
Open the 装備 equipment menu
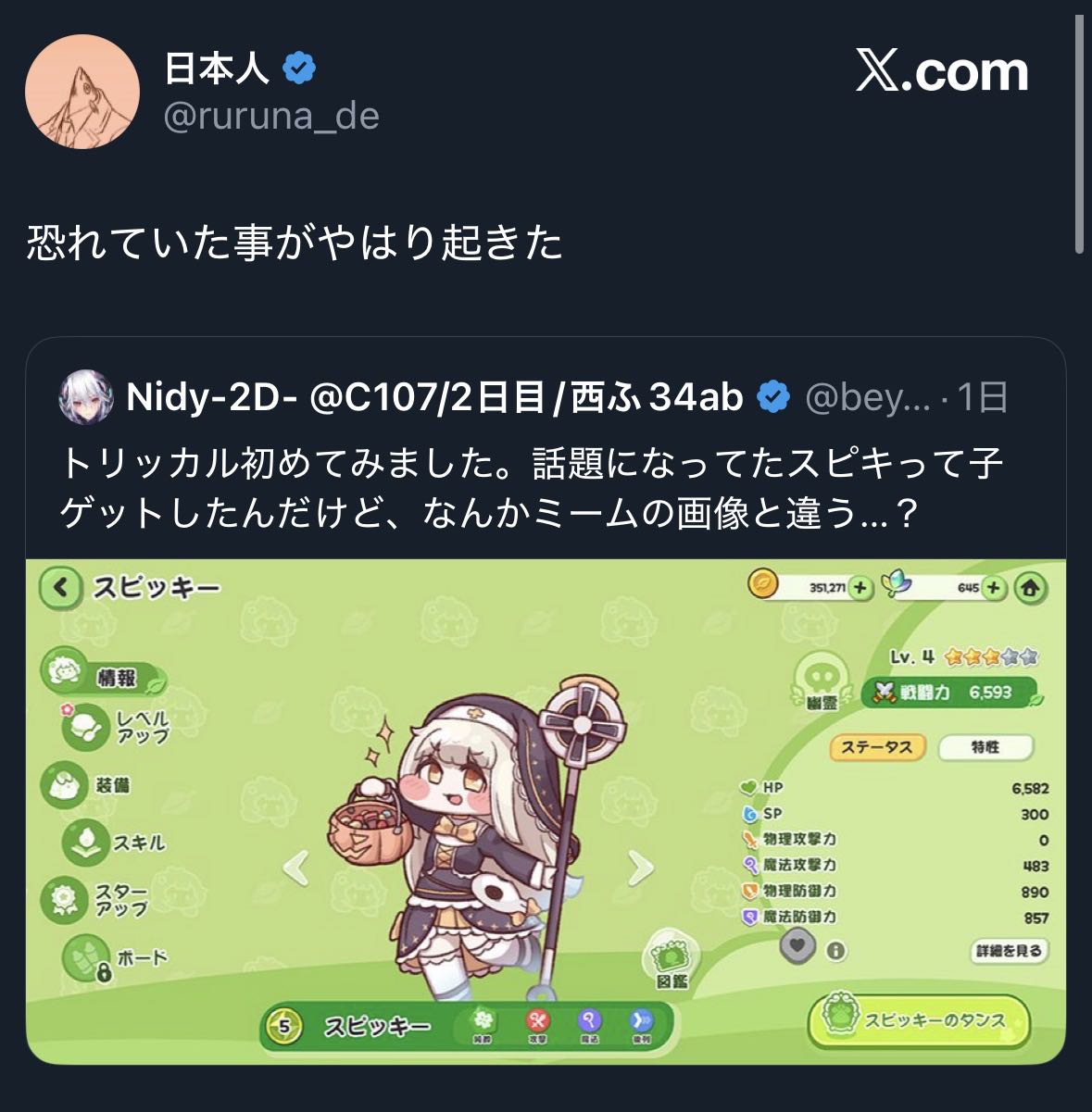pos(88,785)
